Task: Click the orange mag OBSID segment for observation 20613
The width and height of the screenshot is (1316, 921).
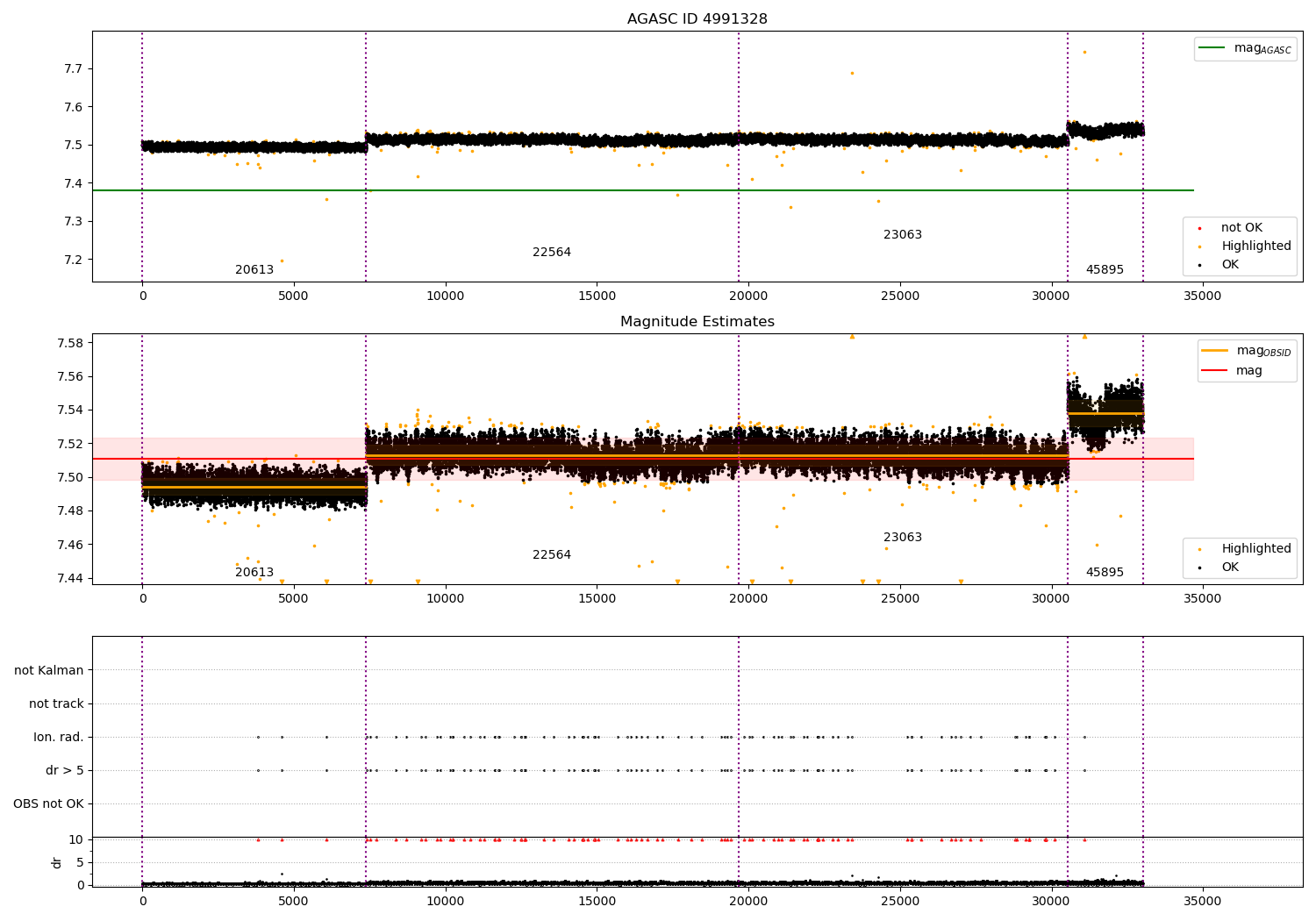Action: tap(254, 487)
